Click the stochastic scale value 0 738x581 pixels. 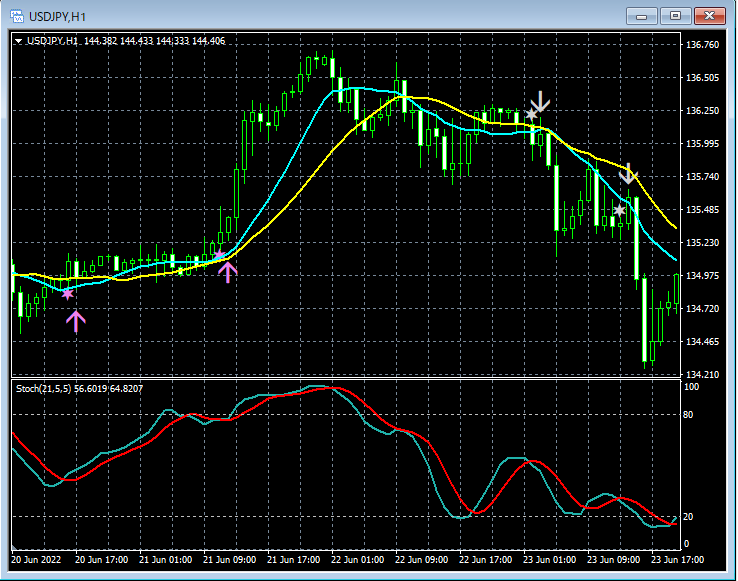pyautogui.click(x=686, y=544)
